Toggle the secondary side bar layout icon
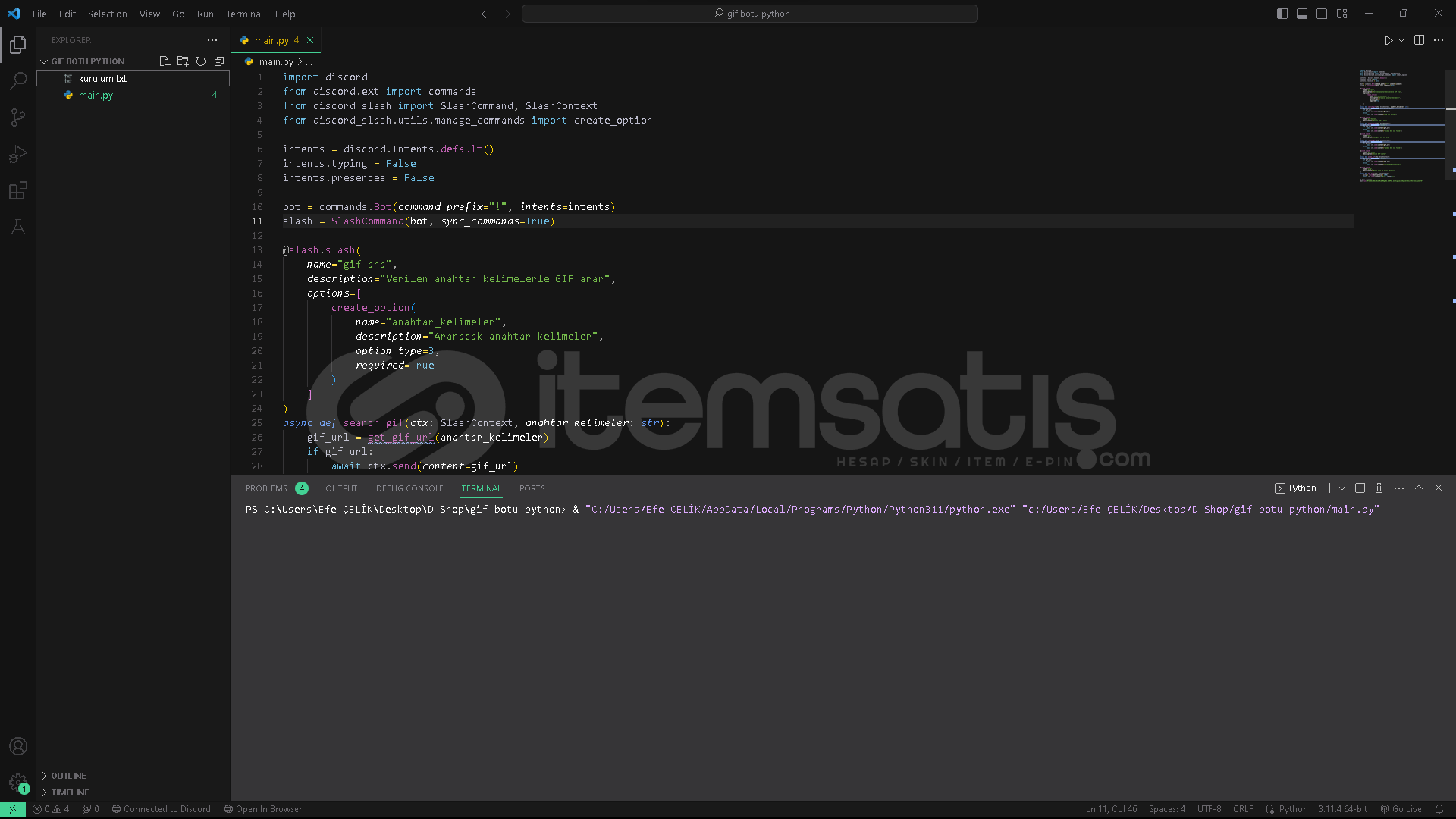 click(x=1322, y=14)
